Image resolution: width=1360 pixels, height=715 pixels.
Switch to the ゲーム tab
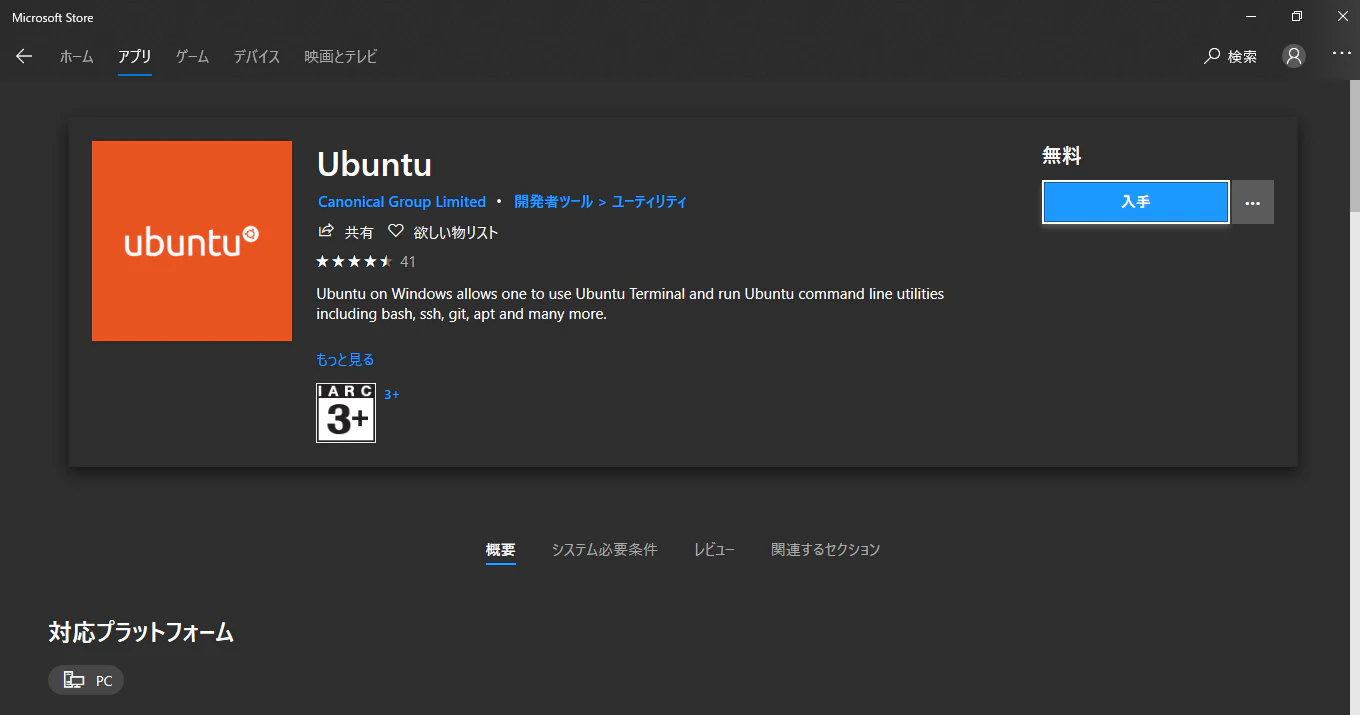pos(192,57)
